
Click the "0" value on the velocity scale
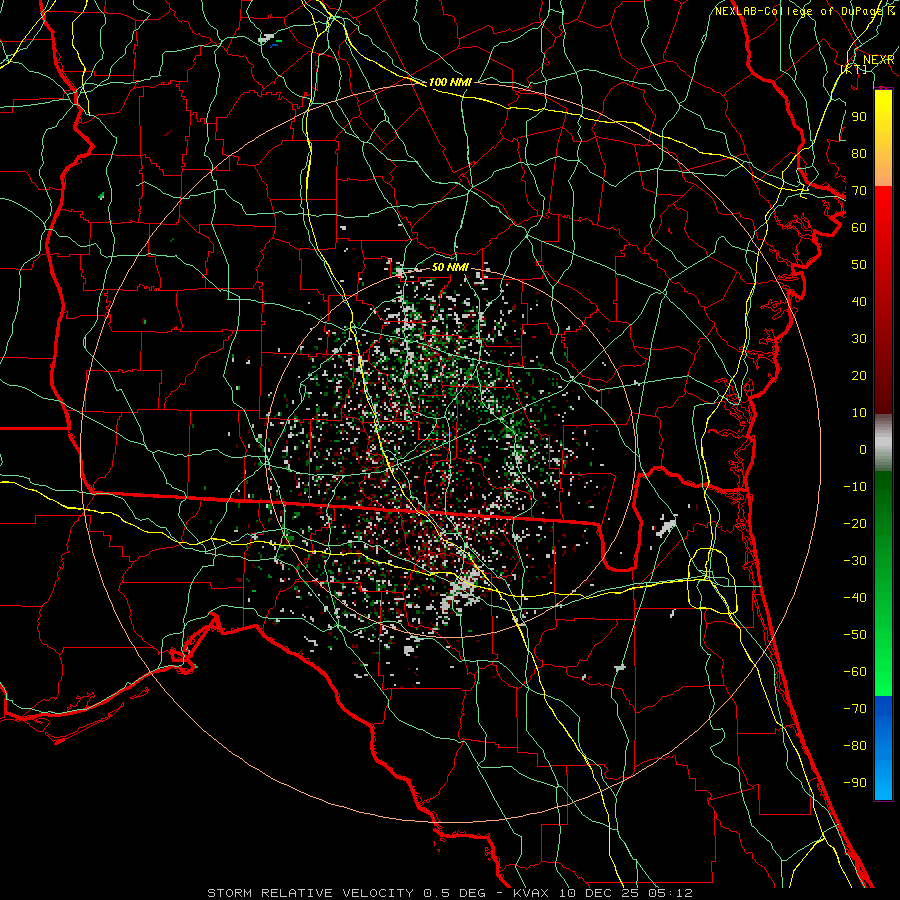click(863, 449)
